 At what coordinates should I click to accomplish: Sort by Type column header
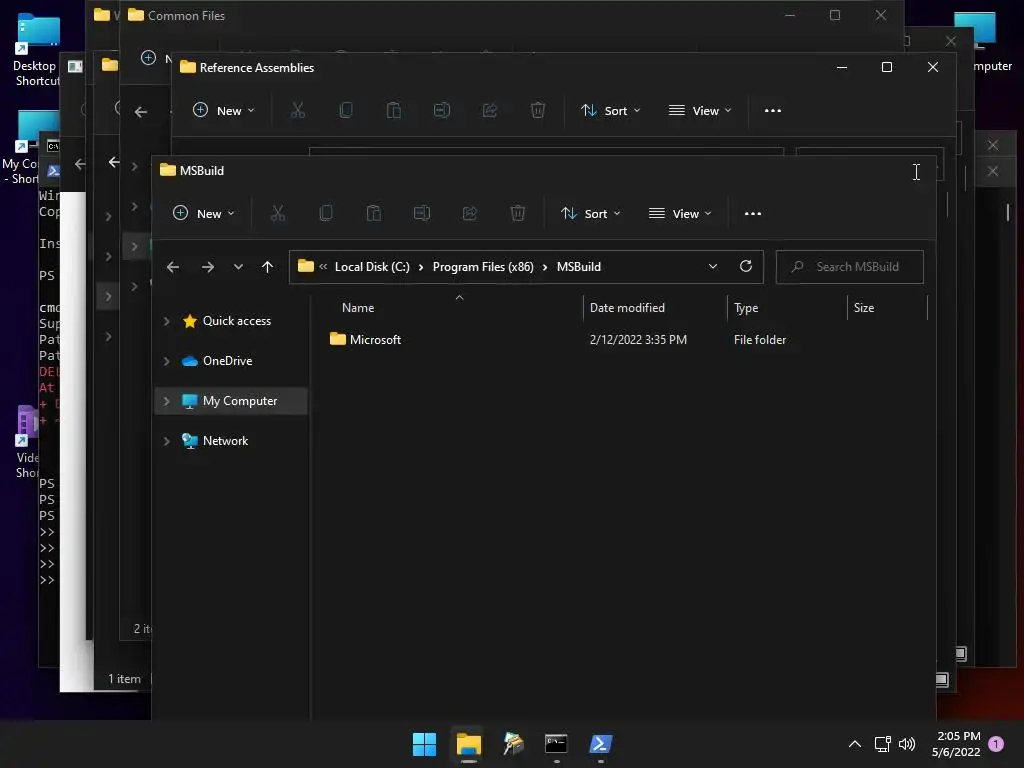746,308
